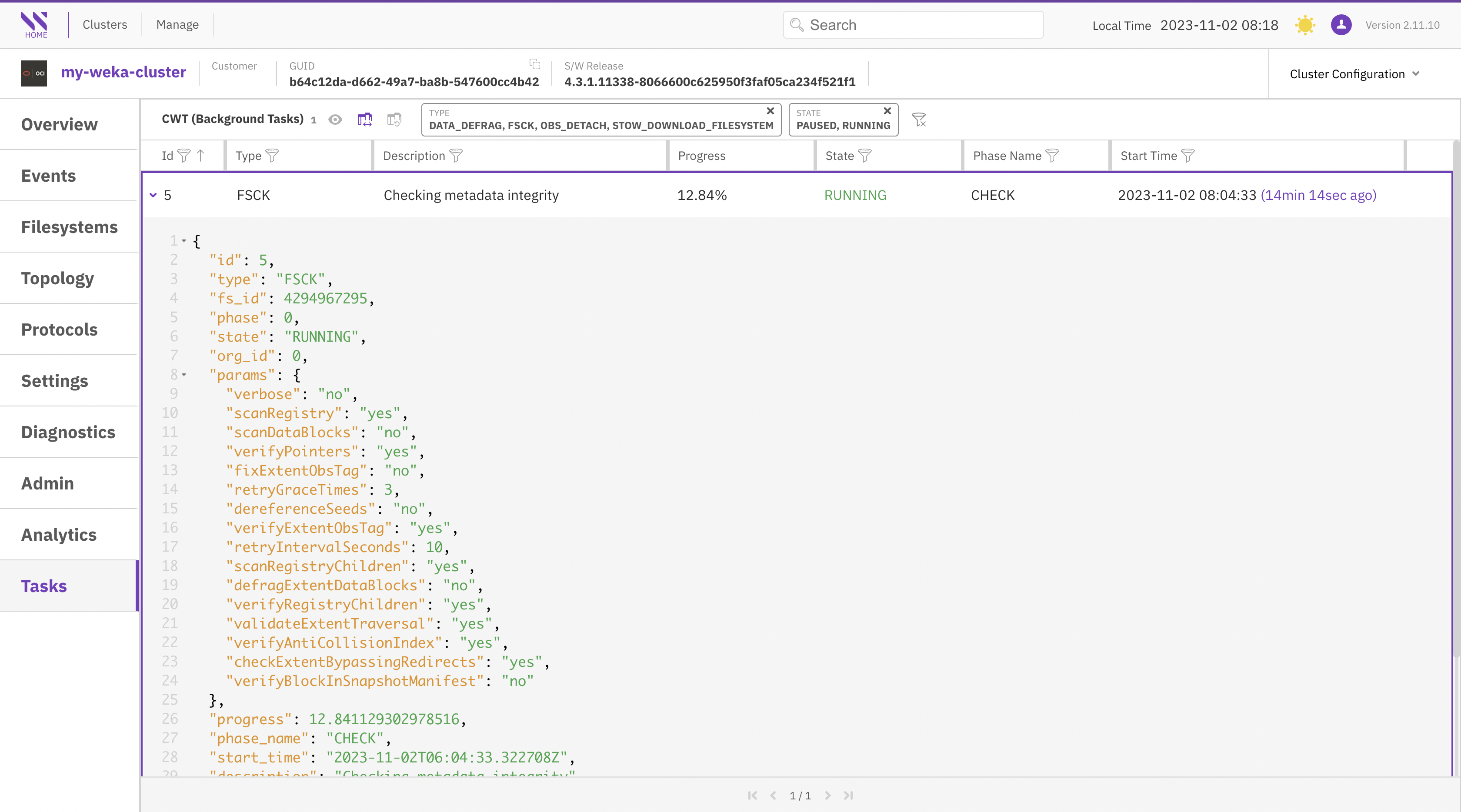1461x812 pixels.
Task: Remove the STATE filter chip
Action: 887,111
